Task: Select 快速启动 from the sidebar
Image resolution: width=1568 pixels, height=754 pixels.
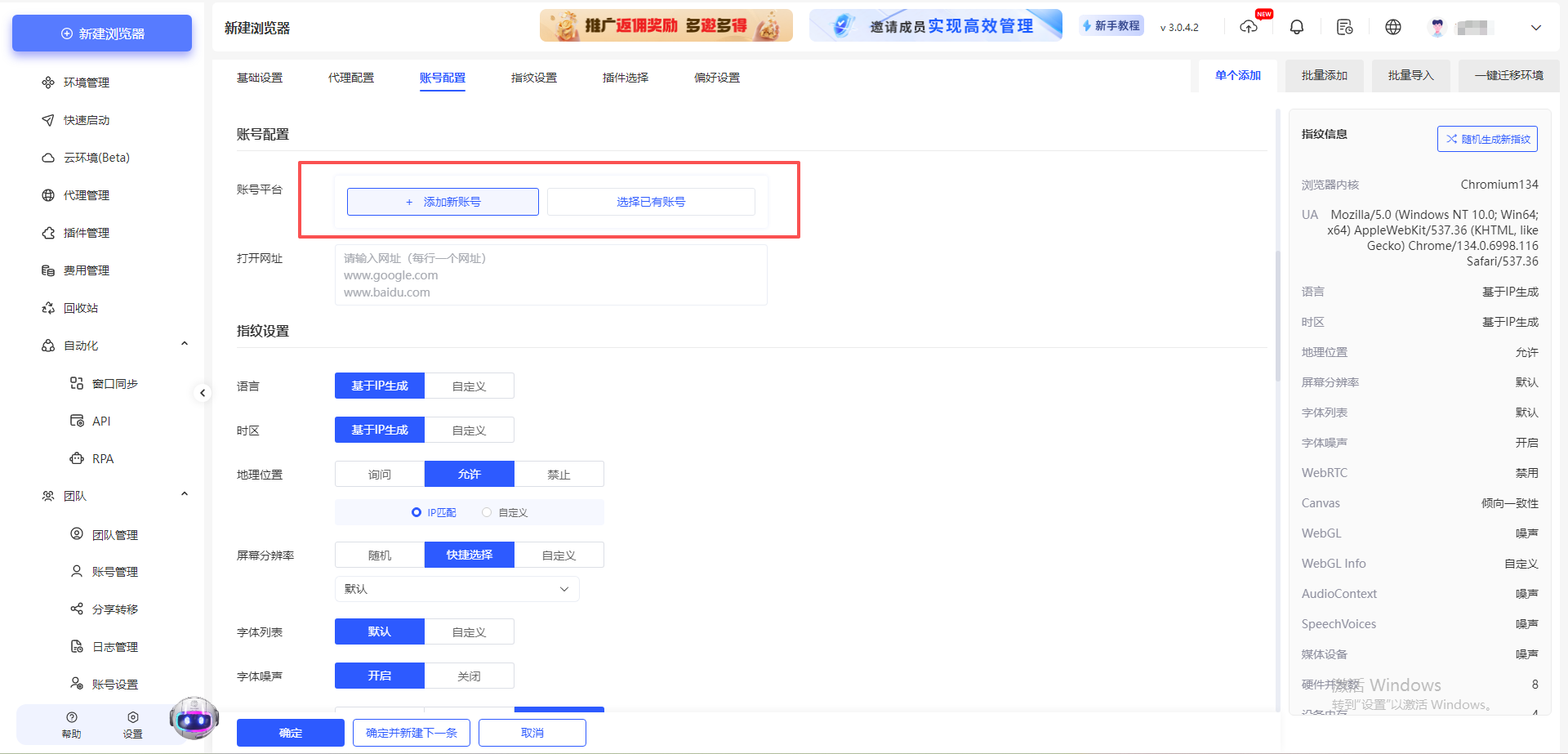Action: (x=85, y=119)
